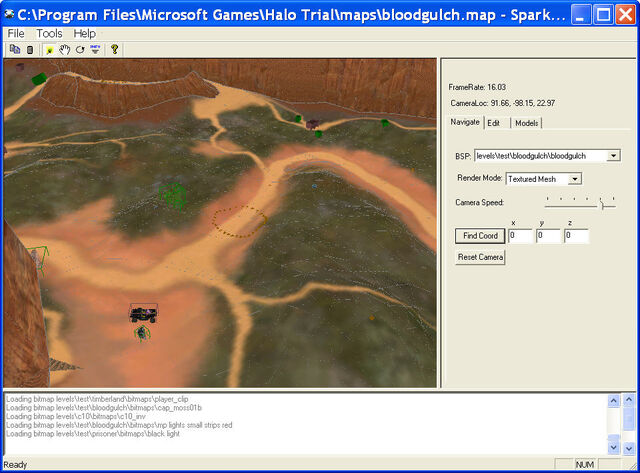Click the log pane outer scroll down arrow
The height and width of the screenshot is (473, 640).
tap(629, 448)
